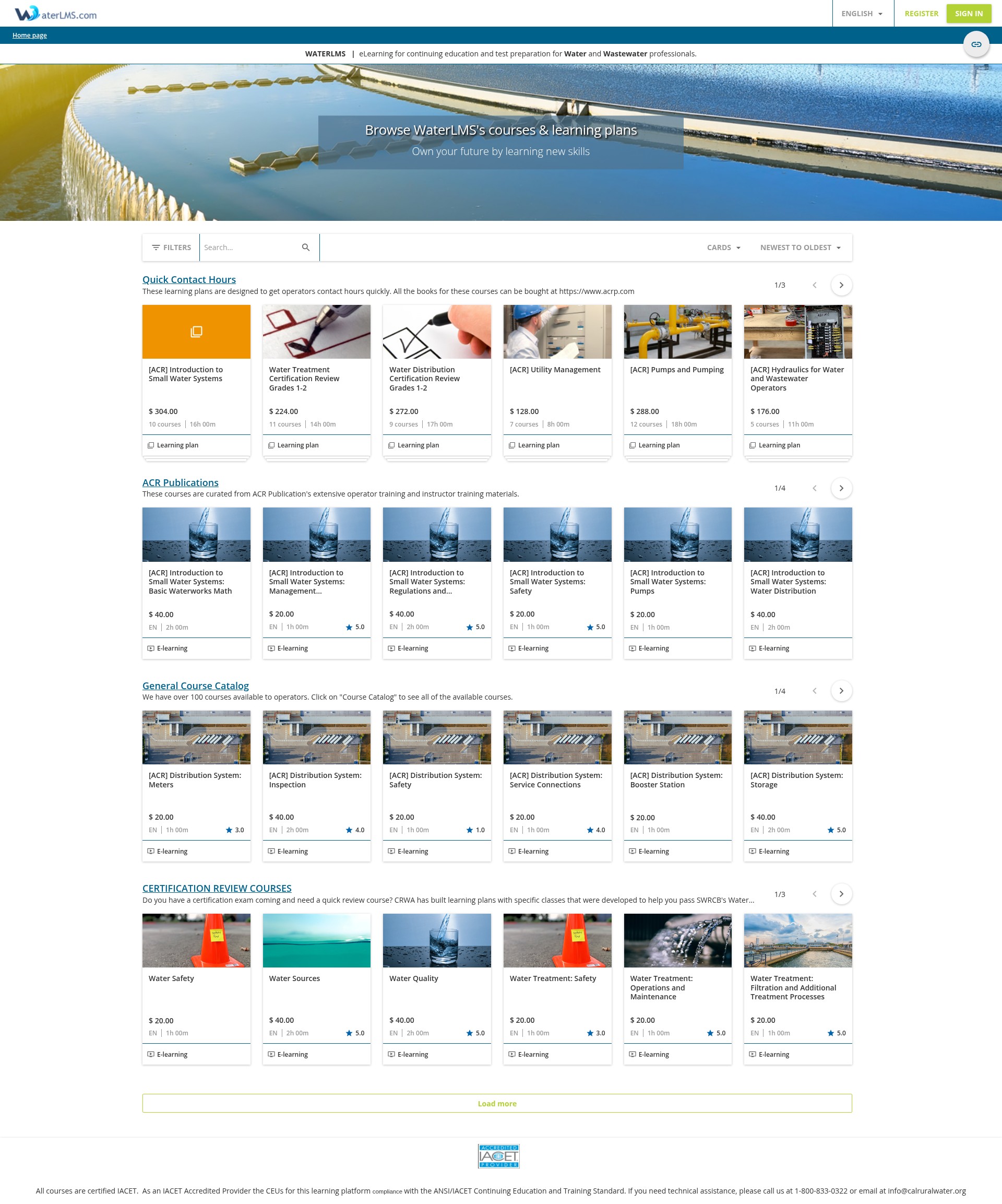The image size is (1002, 1204).
Task: Show previous page of ACR Publications
Action: point(814,488)
